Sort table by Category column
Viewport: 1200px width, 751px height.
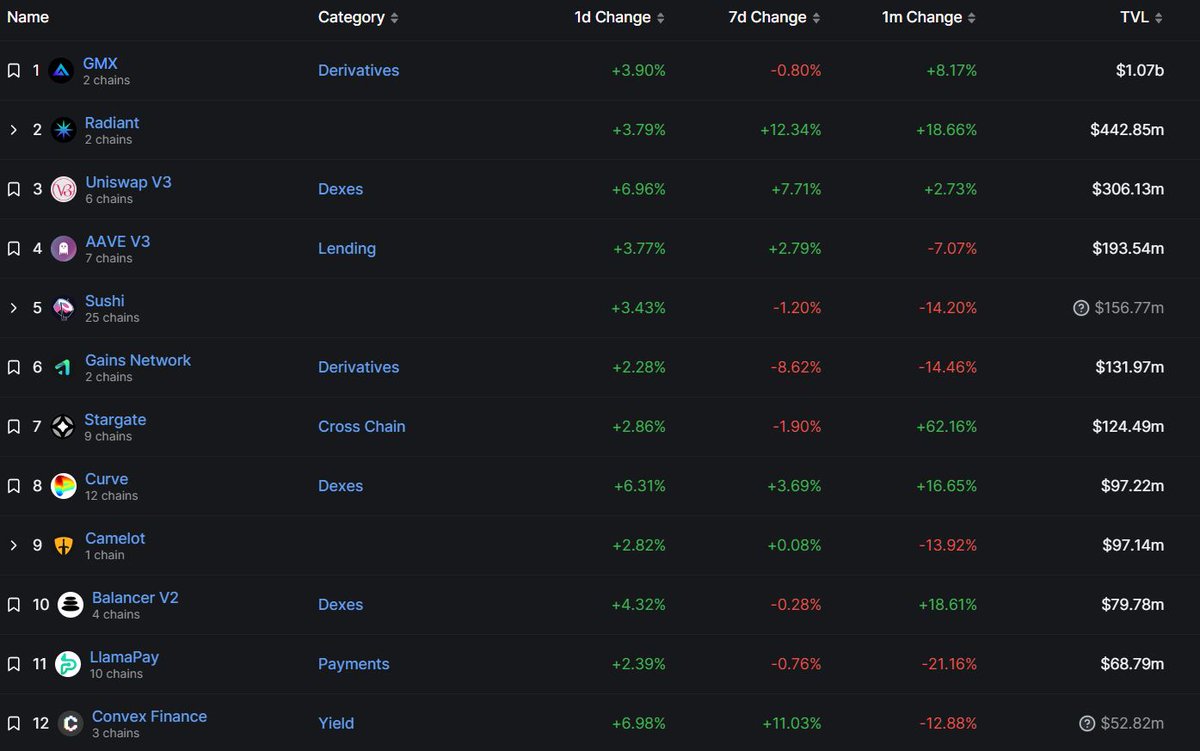358,17
